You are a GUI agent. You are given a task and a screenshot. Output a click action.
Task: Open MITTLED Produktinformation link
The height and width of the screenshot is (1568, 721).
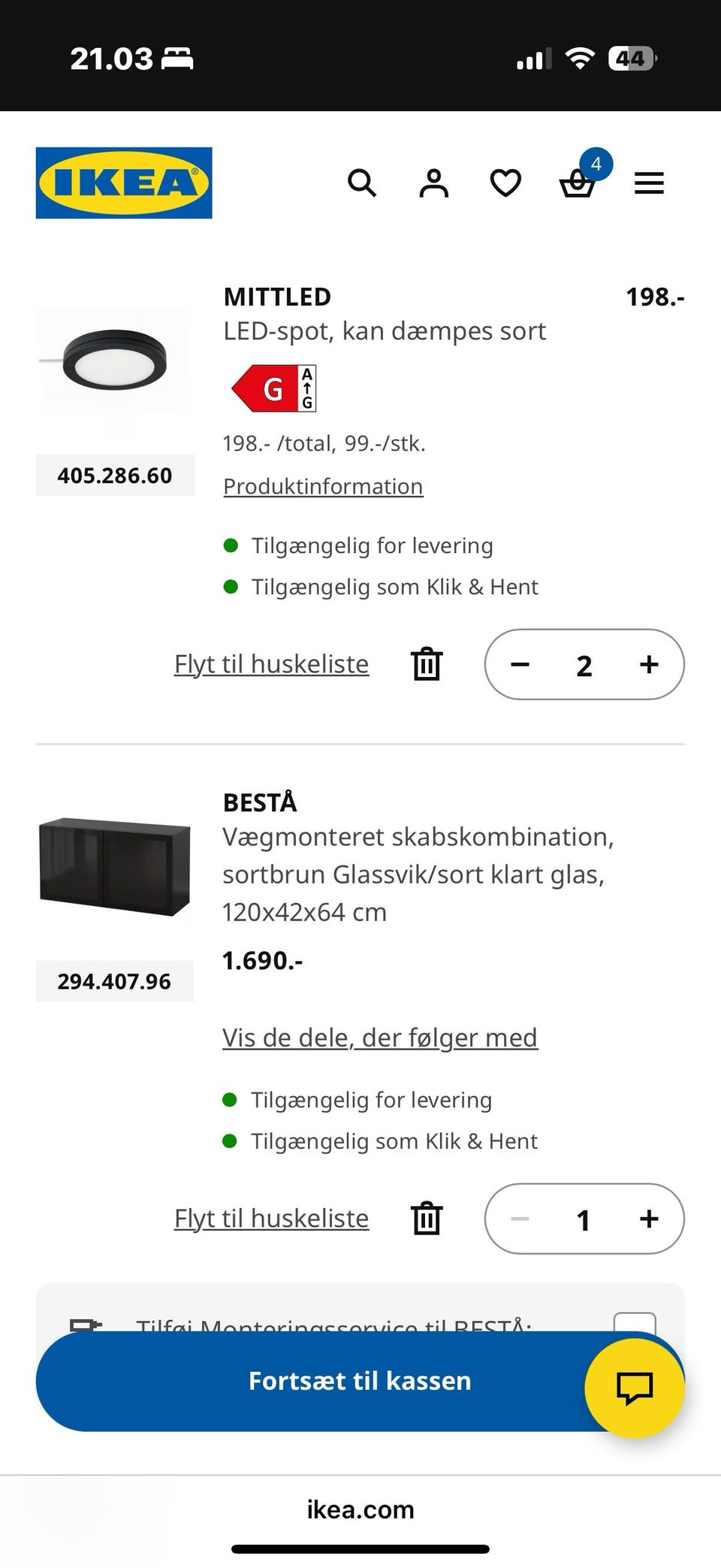pos(323,487)
